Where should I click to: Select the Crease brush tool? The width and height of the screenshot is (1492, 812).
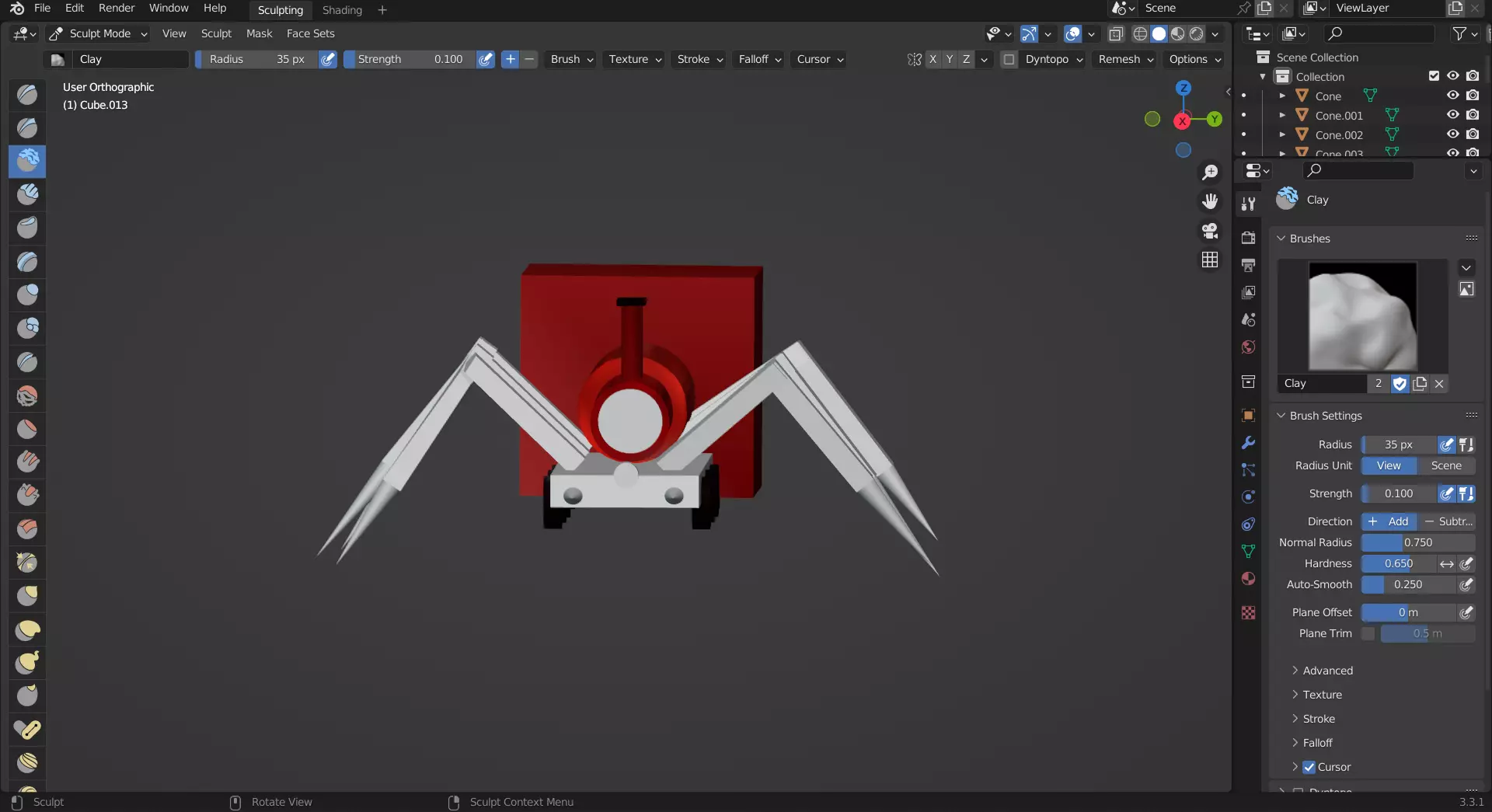[27, 362]
